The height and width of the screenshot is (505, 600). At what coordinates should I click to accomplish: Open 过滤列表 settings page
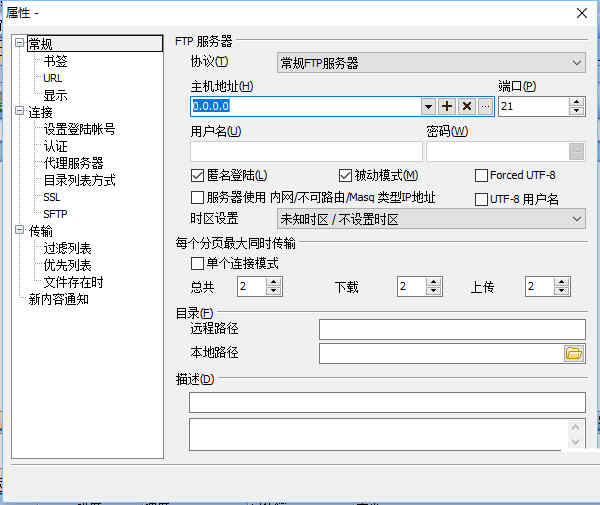[x=67, y=248]
